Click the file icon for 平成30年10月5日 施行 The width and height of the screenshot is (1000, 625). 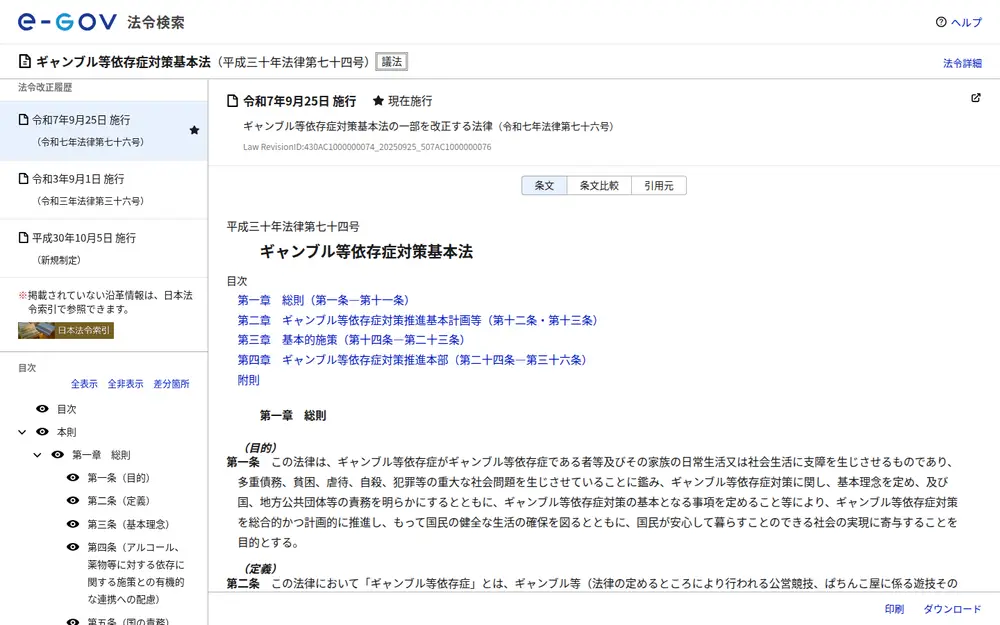[x=24, y=238]
